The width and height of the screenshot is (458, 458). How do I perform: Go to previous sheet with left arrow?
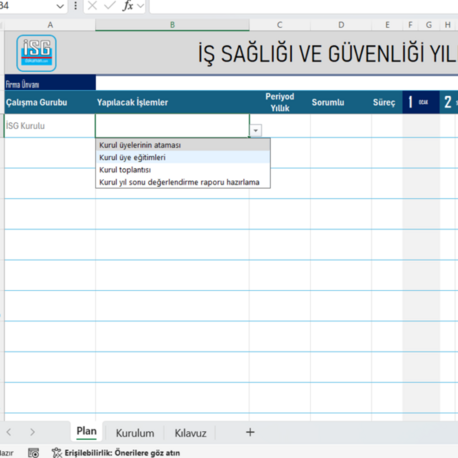[9, 432]
